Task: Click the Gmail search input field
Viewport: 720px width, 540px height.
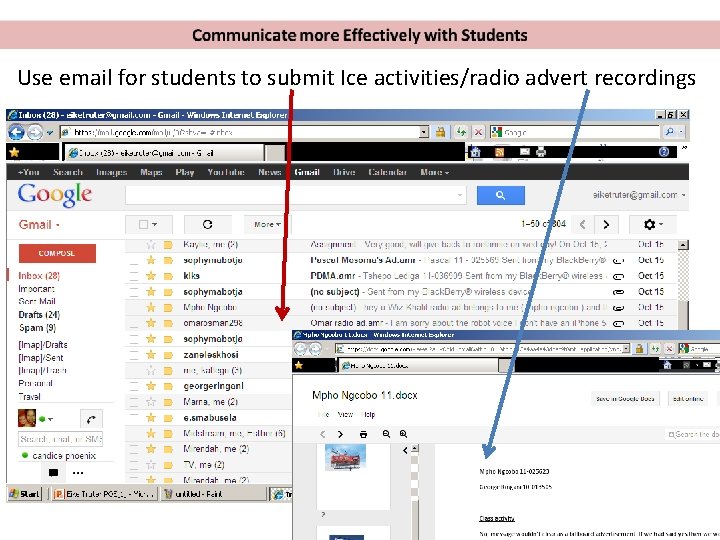Action: tap(292, 195)
